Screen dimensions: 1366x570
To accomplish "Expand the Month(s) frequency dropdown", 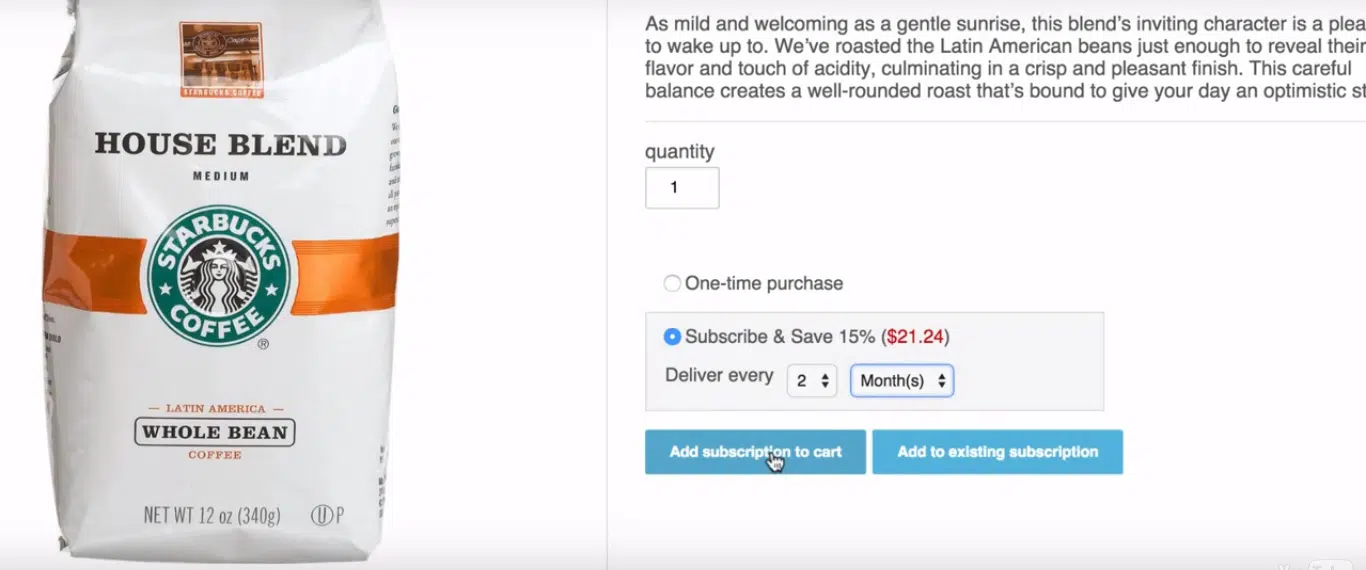I will point(901,381).
